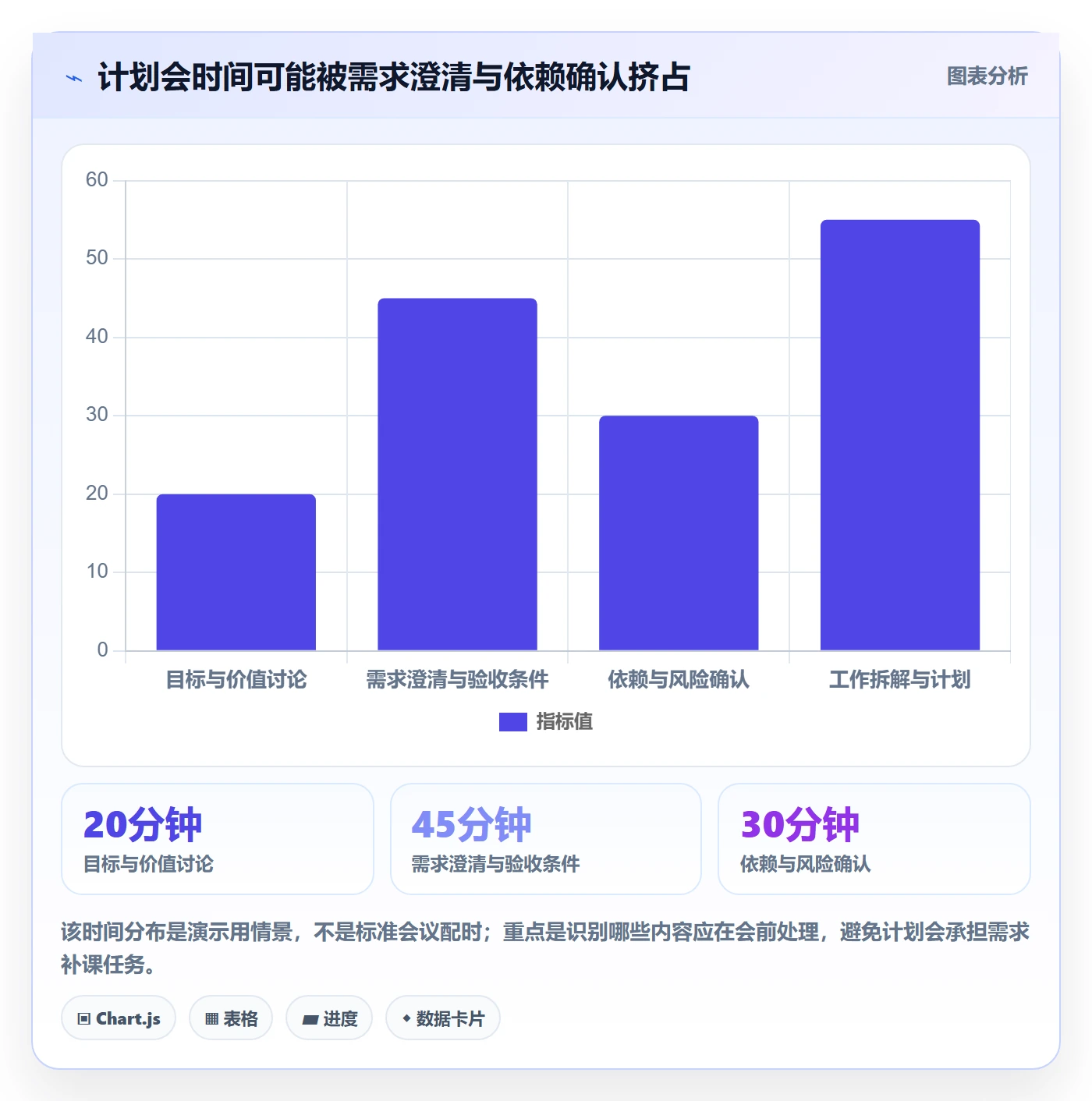Click the 数据卡片 tag text
Viewport: 1092px width, 1101px height.
(450, 1019)
